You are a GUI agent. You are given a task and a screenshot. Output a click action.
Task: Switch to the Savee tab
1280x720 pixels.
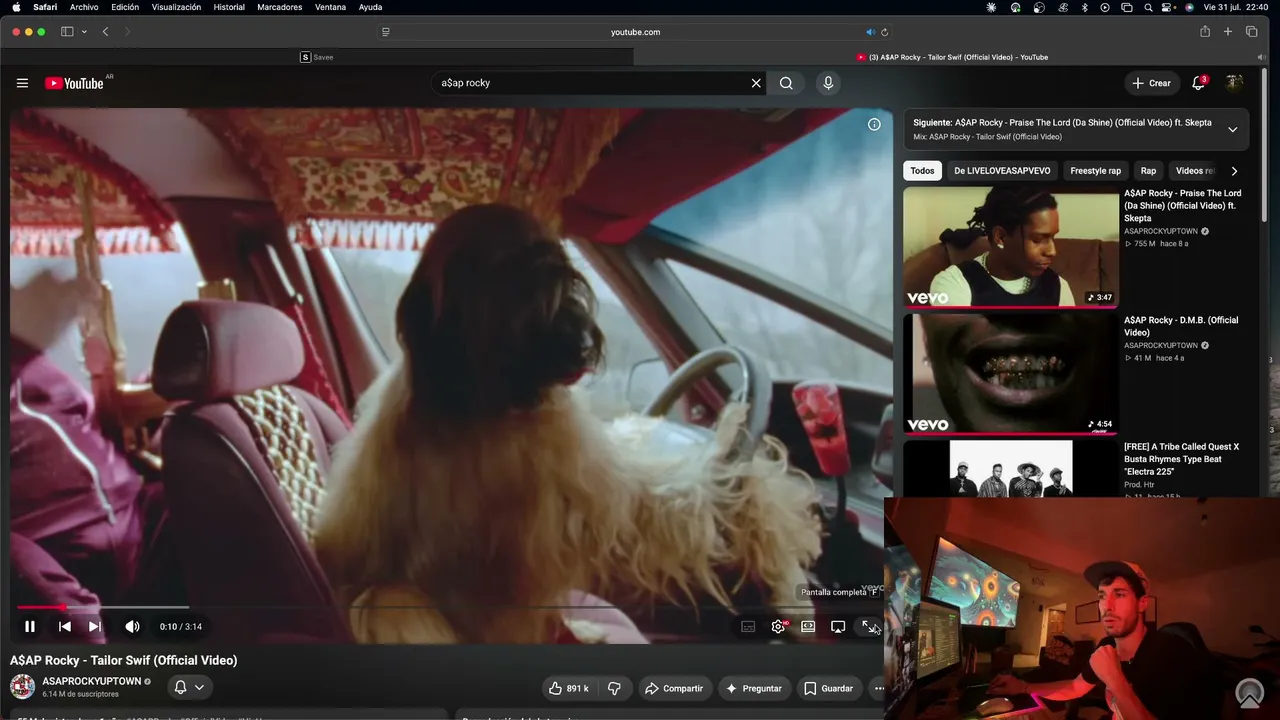(x=317, y=57)
